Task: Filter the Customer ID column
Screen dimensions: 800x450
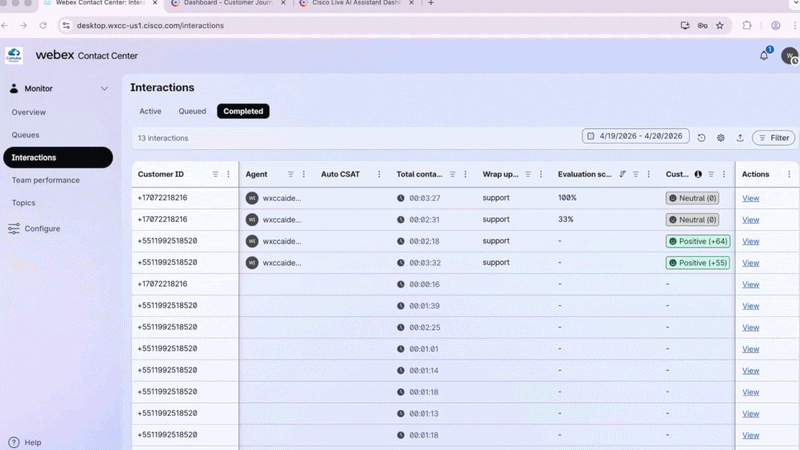Action: [215, 174]
